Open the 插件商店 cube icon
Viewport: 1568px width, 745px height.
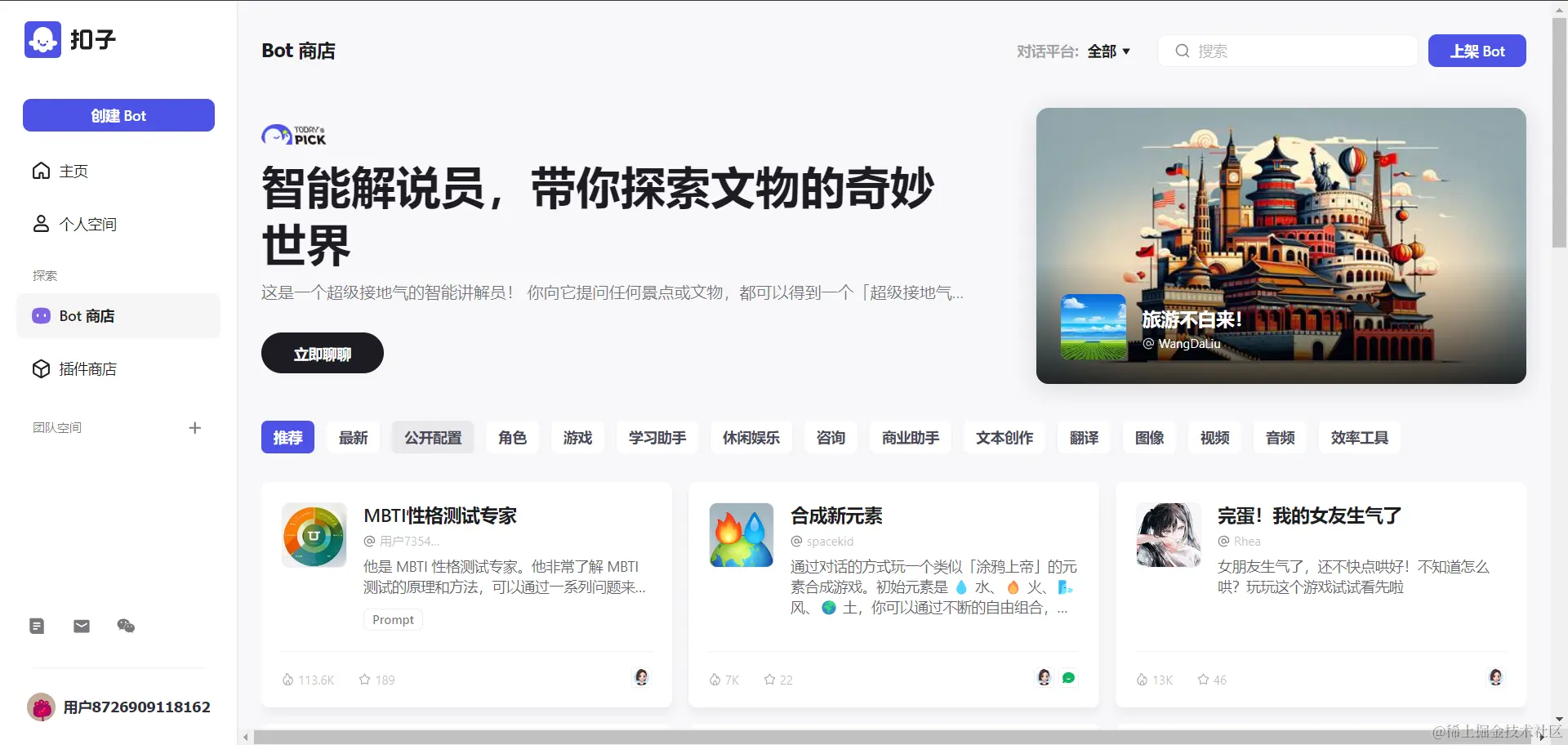(41, 369)
